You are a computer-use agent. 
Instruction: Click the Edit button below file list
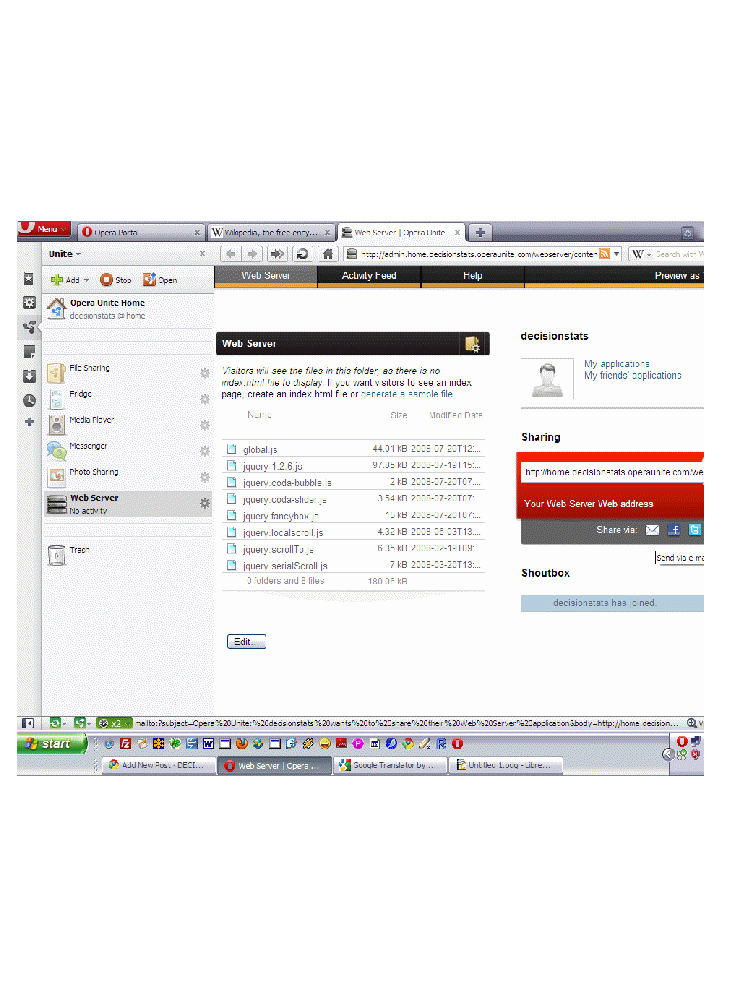(246, 641)
